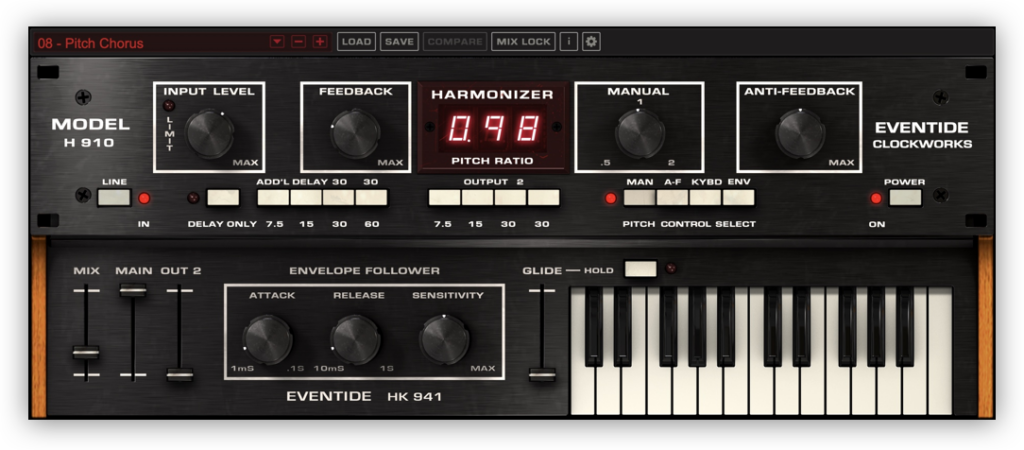Click the MODEL H 910 label
The width and height of the screenshot is (1024, 450).
click(91, 133)
